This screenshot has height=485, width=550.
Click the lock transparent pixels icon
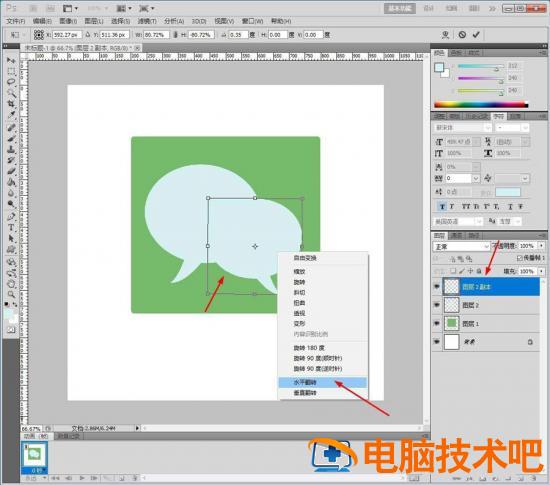453,271
